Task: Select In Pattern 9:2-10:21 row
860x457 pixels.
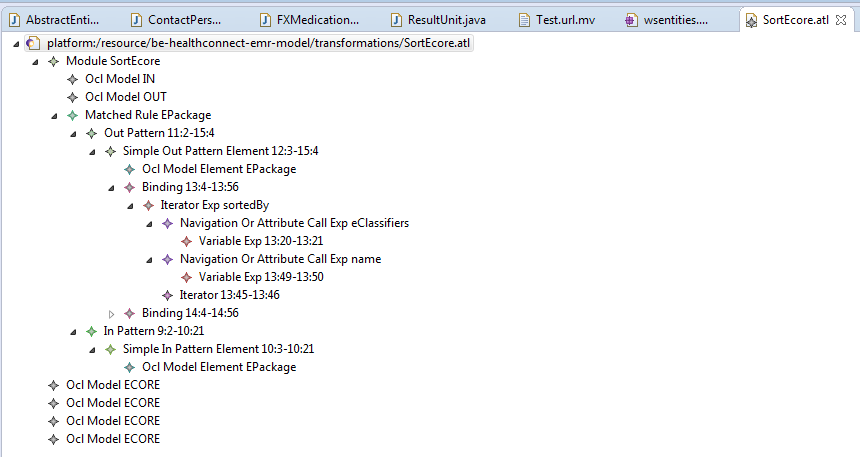Action: click(154, 331)
